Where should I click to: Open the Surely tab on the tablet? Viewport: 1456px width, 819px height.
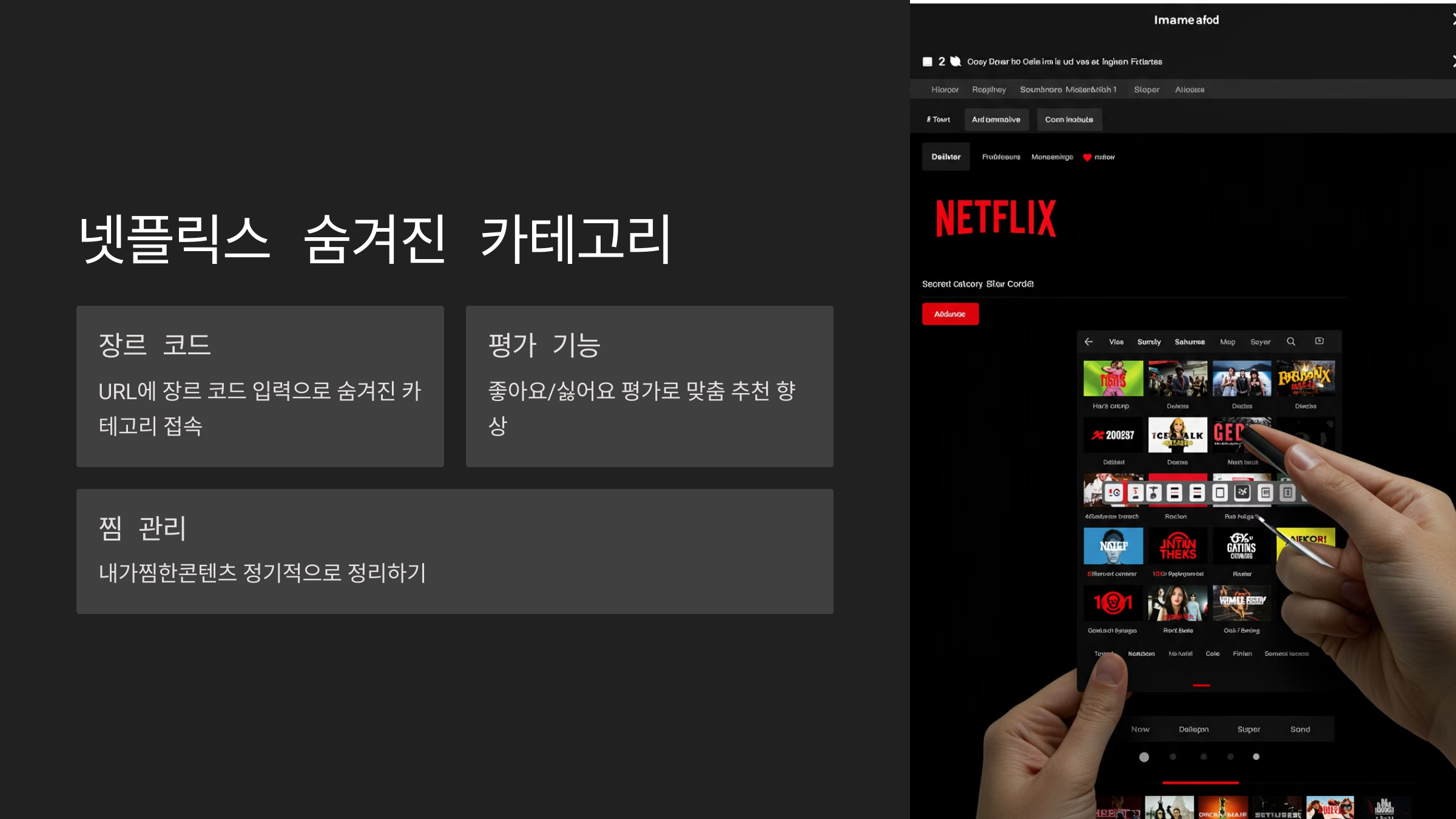tap(1149, 342)
